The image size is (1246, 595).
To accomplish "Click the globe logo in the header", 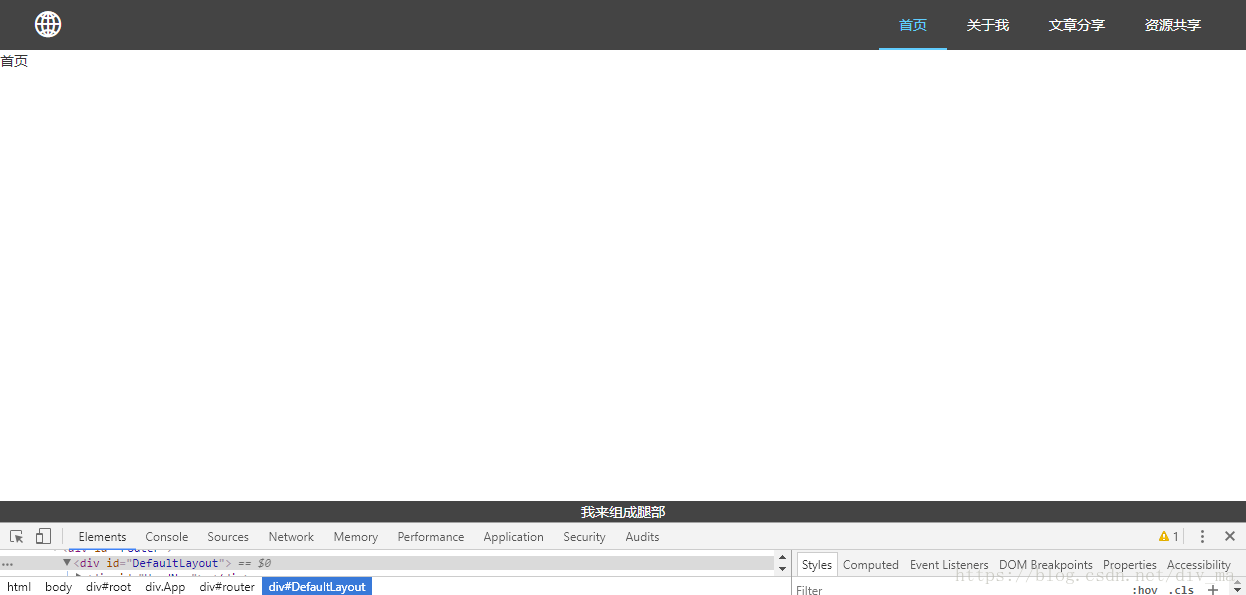I will tap(48, 24).
